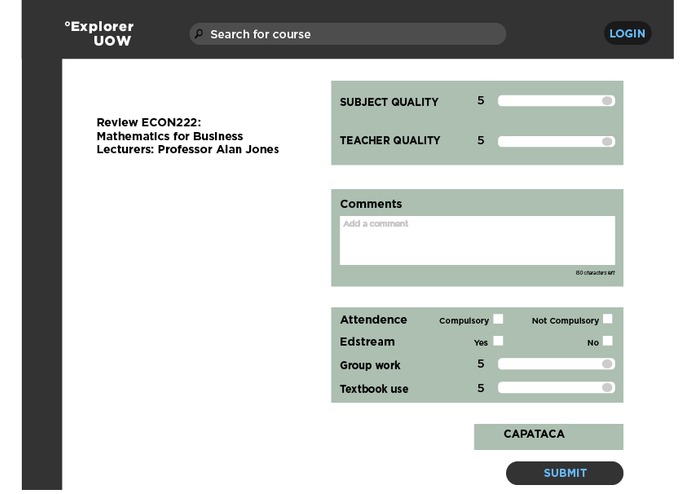Open the Explorer UOW logo home
Image resolution: width=695 pixels, height=494 pixels.
[x=99, y=34]
